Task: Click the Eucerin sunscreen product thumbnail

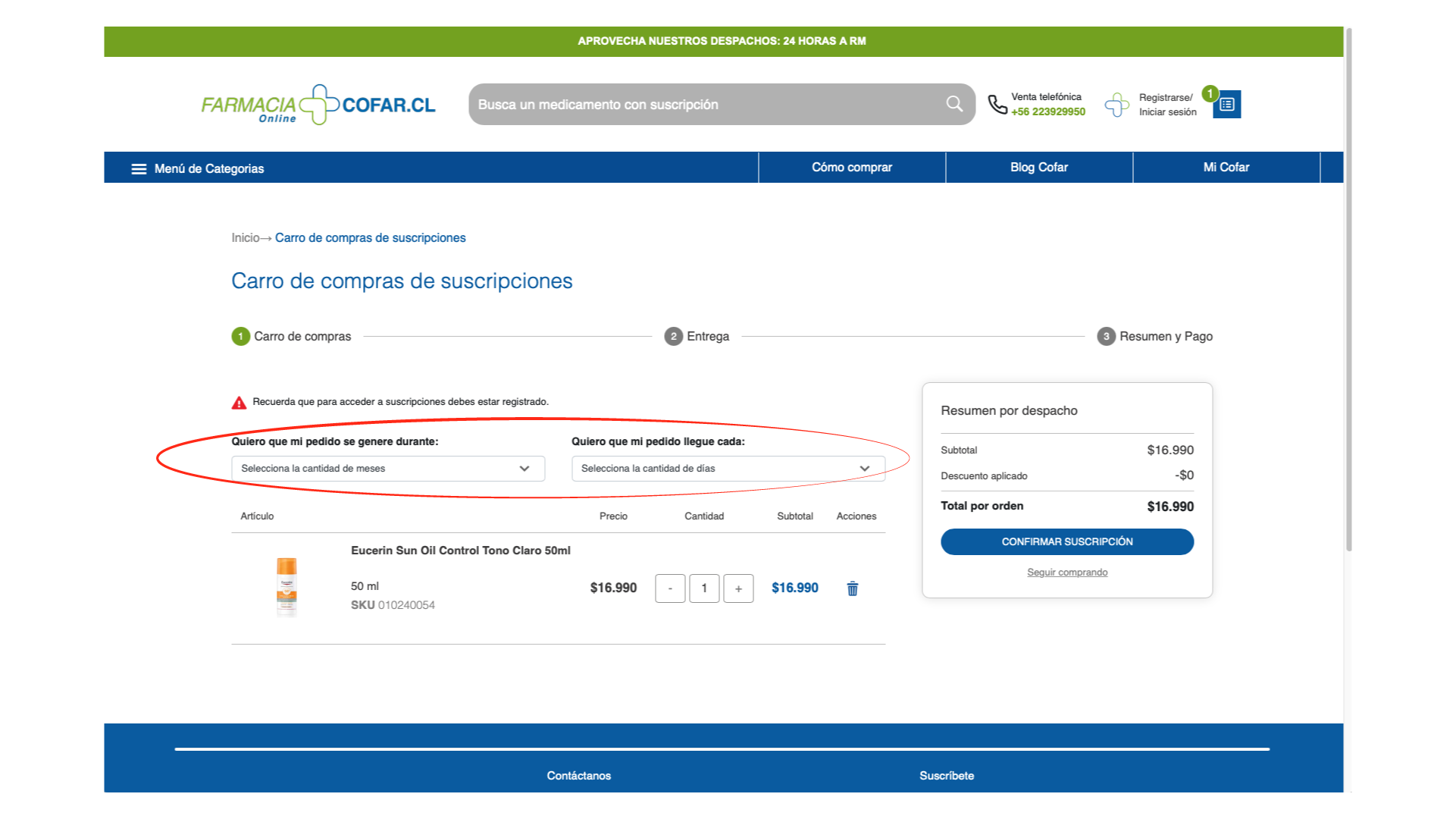Action: click(287, 588)
